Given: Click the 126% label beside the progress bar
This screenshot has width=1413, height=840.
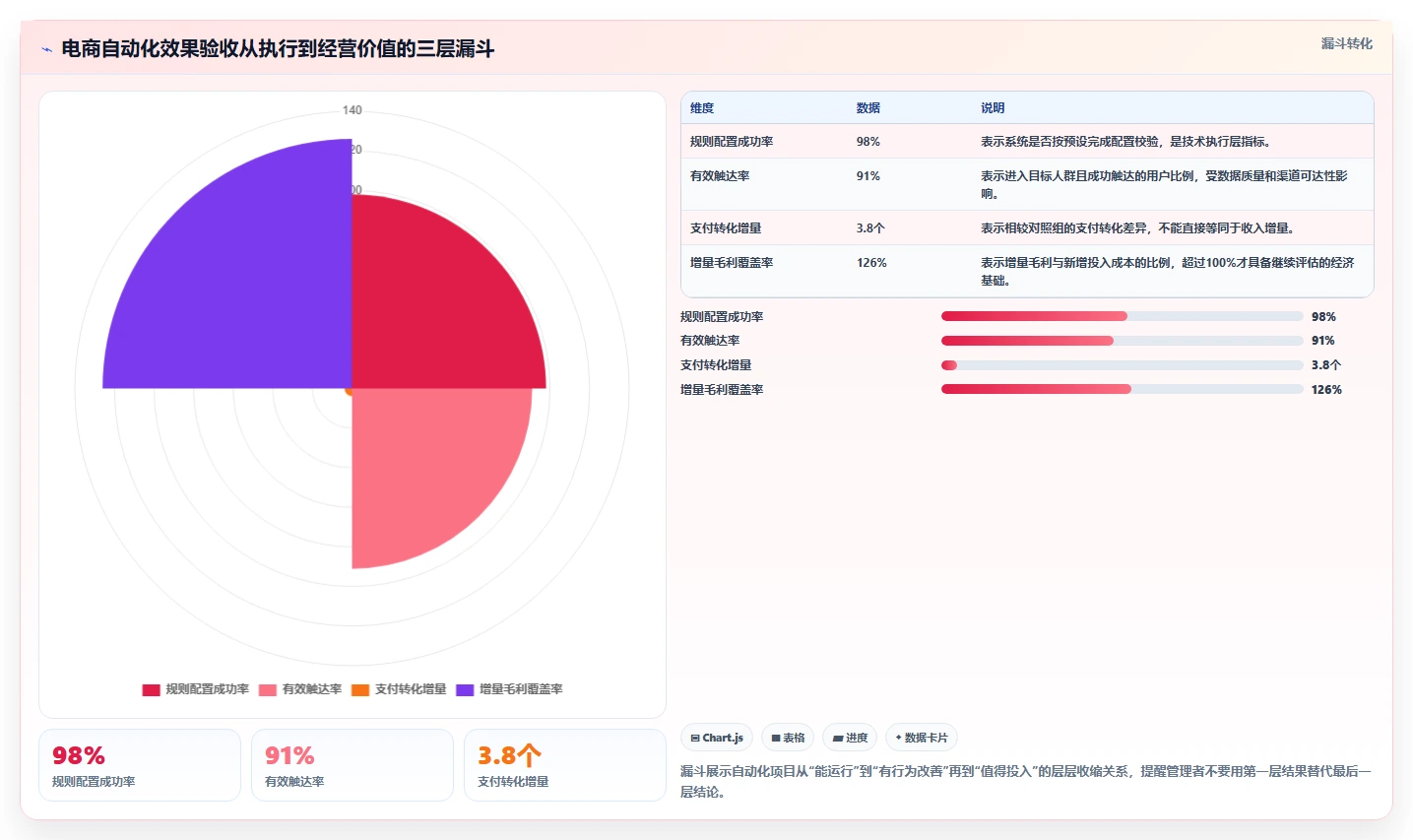Looking at the screenshot, I should [x=1326, y=390].
